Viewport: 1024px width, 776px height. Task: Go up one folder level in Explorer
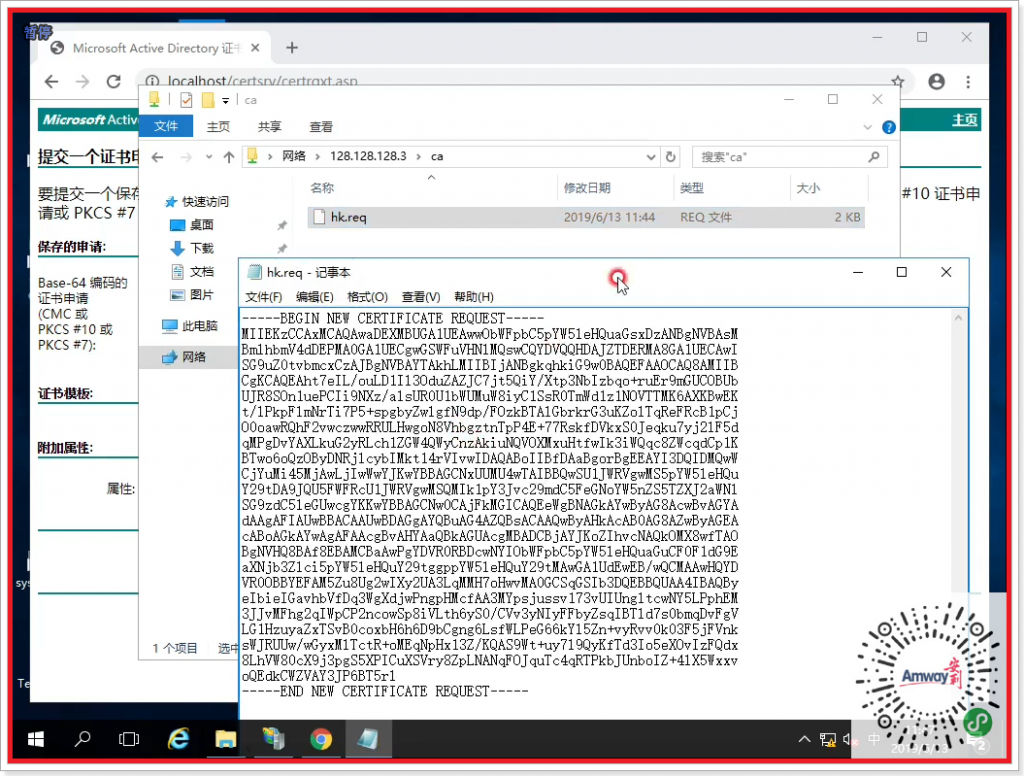(x=229, y=157)
